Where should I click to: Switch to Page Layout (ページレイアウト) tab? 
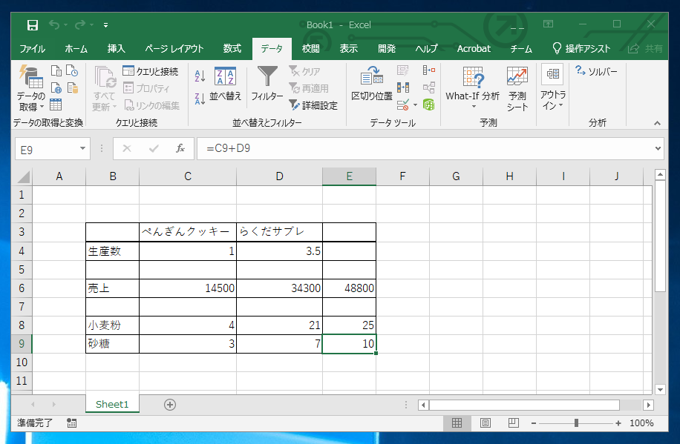coord(174,49)
